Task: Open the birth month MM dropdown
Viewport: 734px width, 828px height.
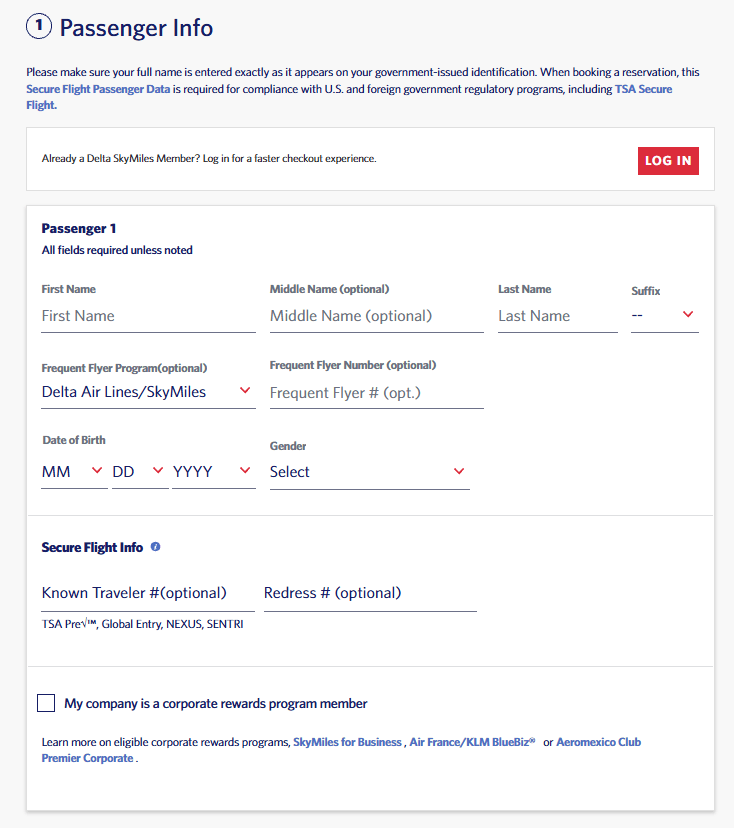Action: pos(73,471)
